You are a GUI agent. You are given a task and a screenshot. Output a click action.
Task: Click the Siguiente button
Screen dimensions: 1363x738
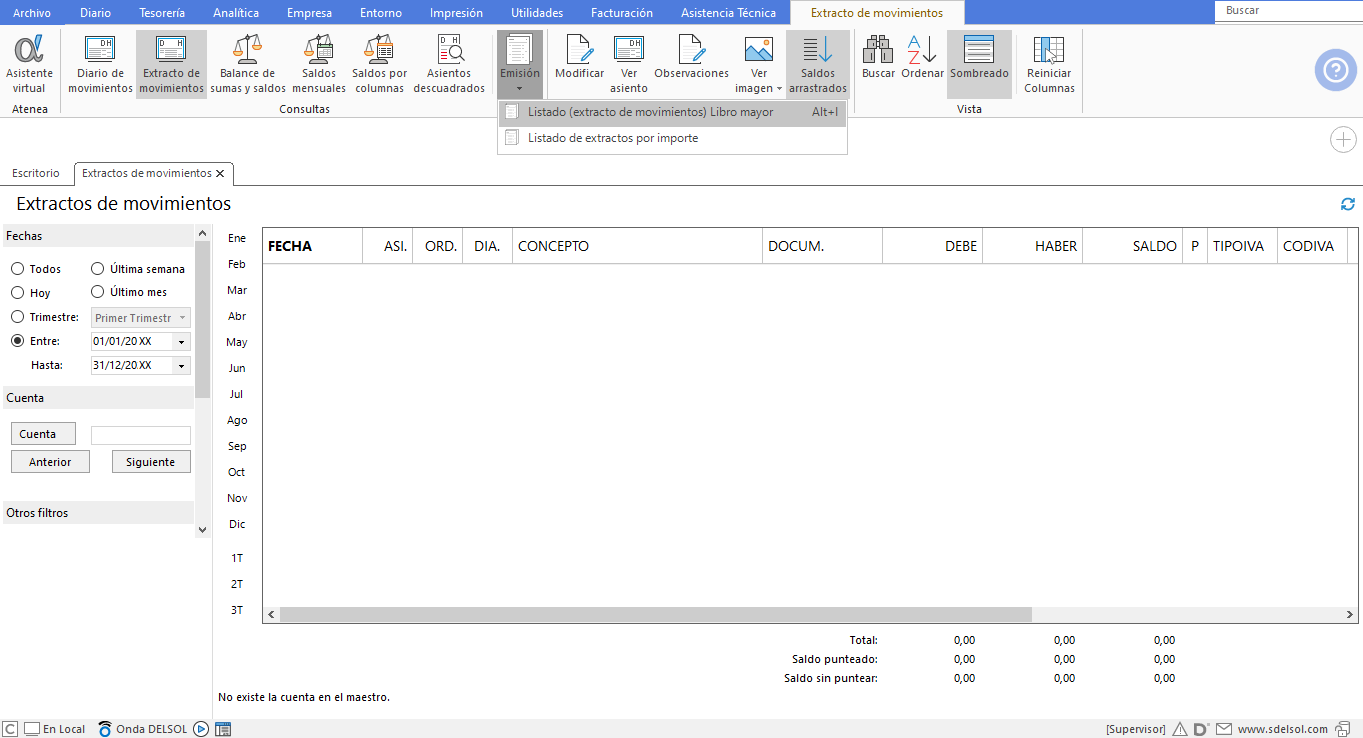tap(151, 462)
